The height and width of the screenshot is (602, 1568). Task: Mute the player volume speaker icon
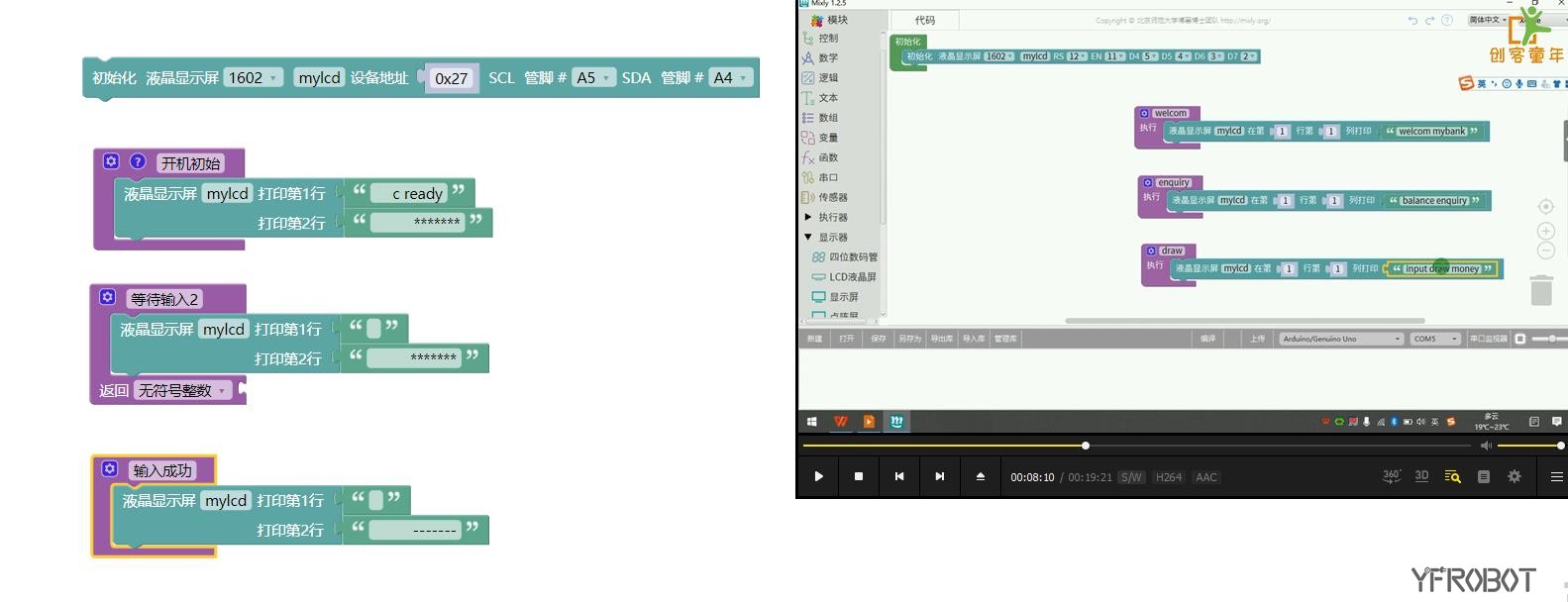[x=1486, y=446]
